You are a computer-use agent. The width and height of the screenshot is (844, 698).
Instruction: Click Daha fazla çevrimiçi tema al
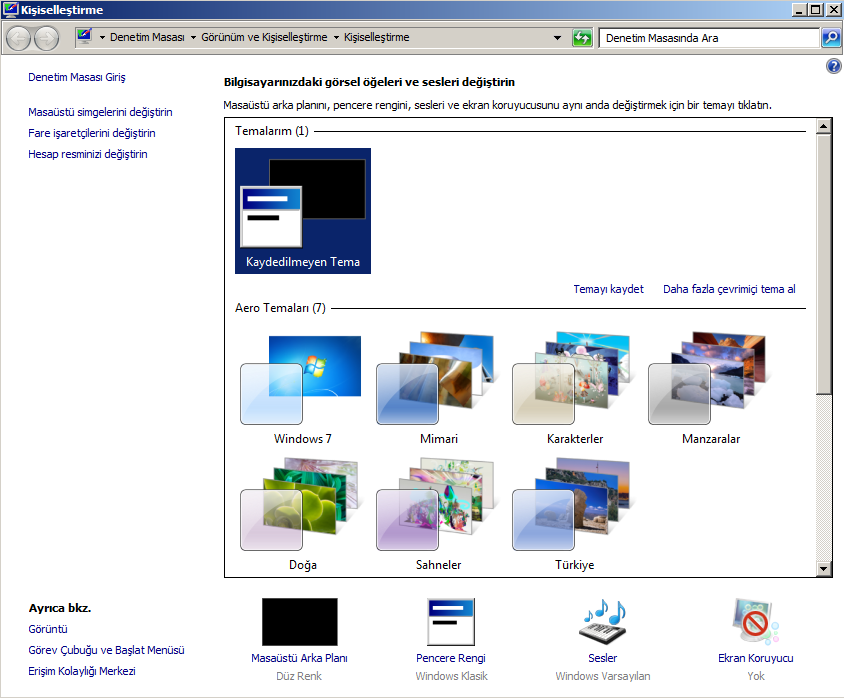pos(729,289)
